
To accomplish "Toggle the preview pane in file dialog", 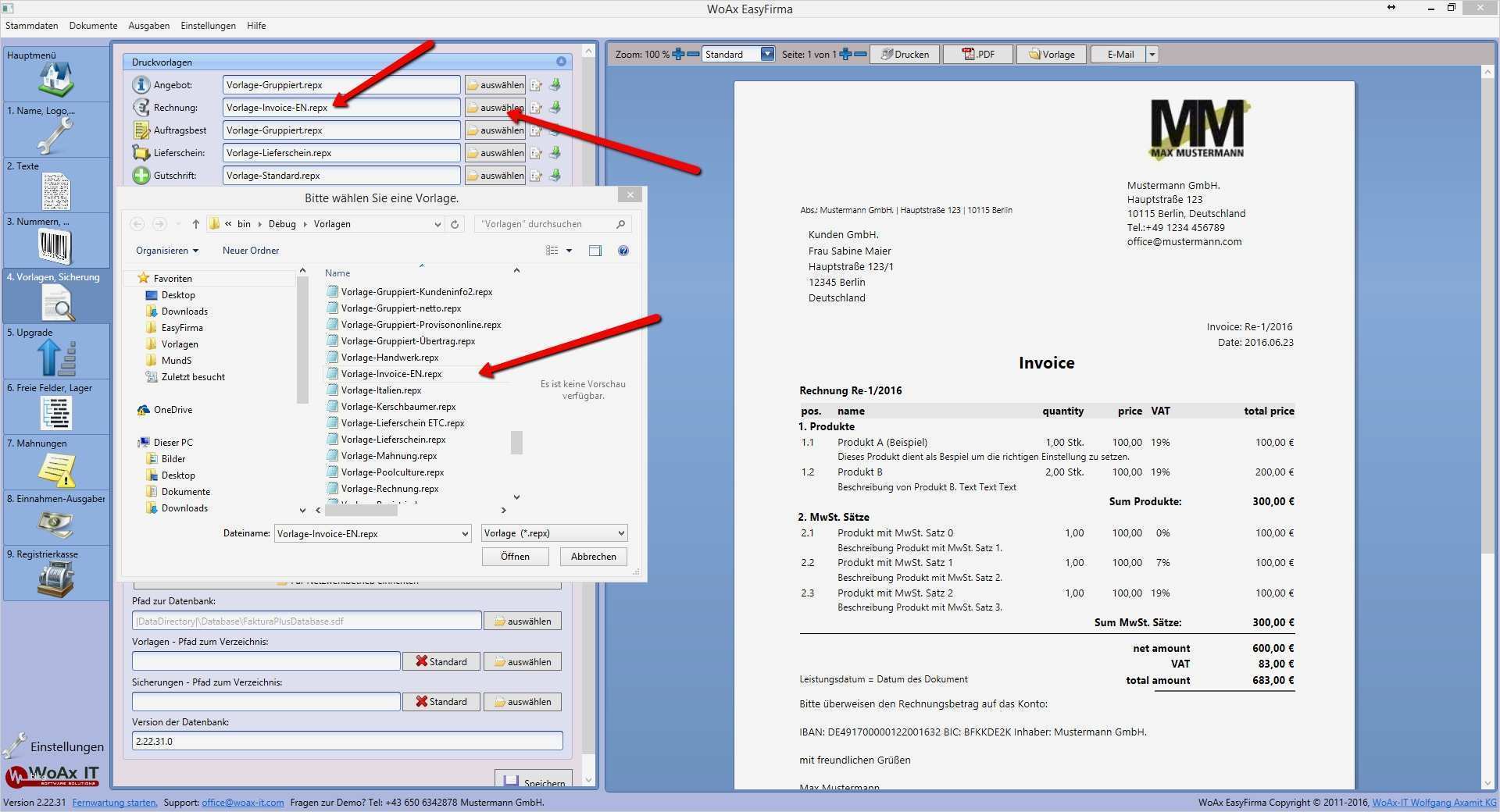I will 595,251.
